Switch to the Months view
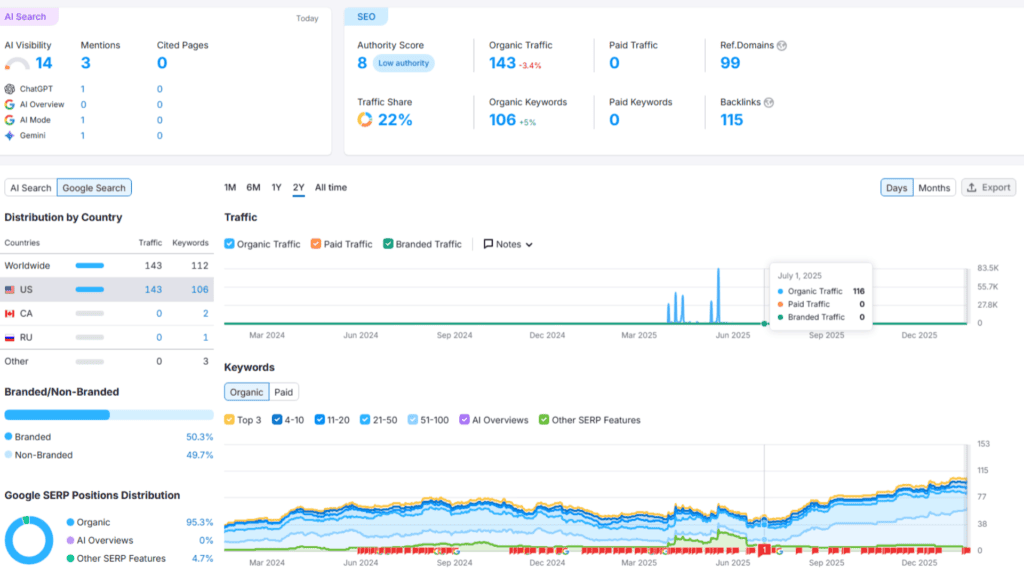The height and width of the screenshot is (576, 1024). pyautogui.click(x=933, y=187)
